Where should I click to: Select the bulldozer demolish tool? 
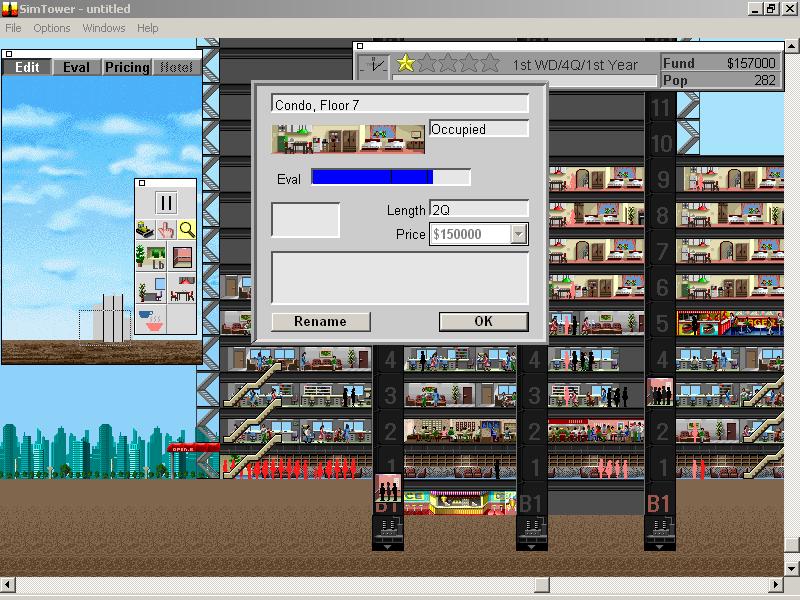(x=145, y=230)
